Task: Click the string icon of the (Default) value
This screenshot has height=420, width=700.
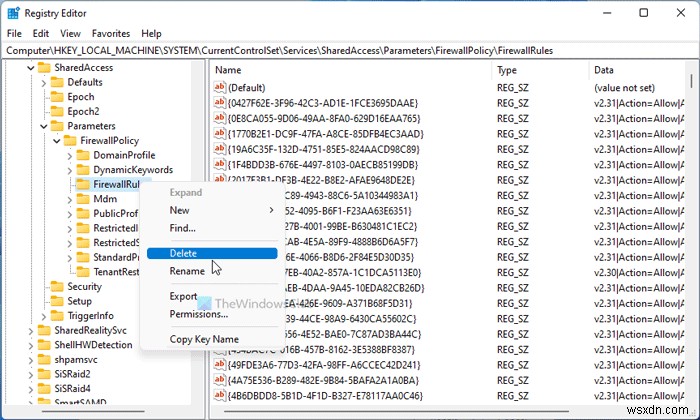Action: tap(219, 87)
